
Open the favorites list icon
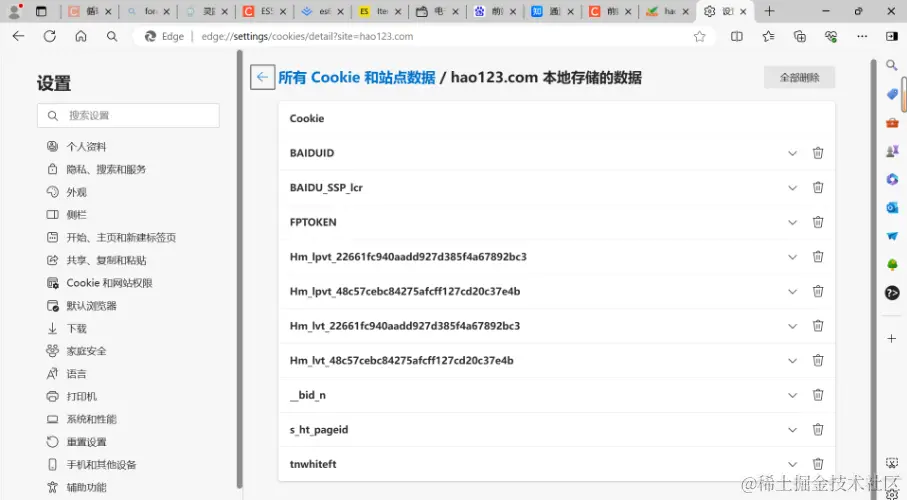pyautogui.click(x=768, y=36)
